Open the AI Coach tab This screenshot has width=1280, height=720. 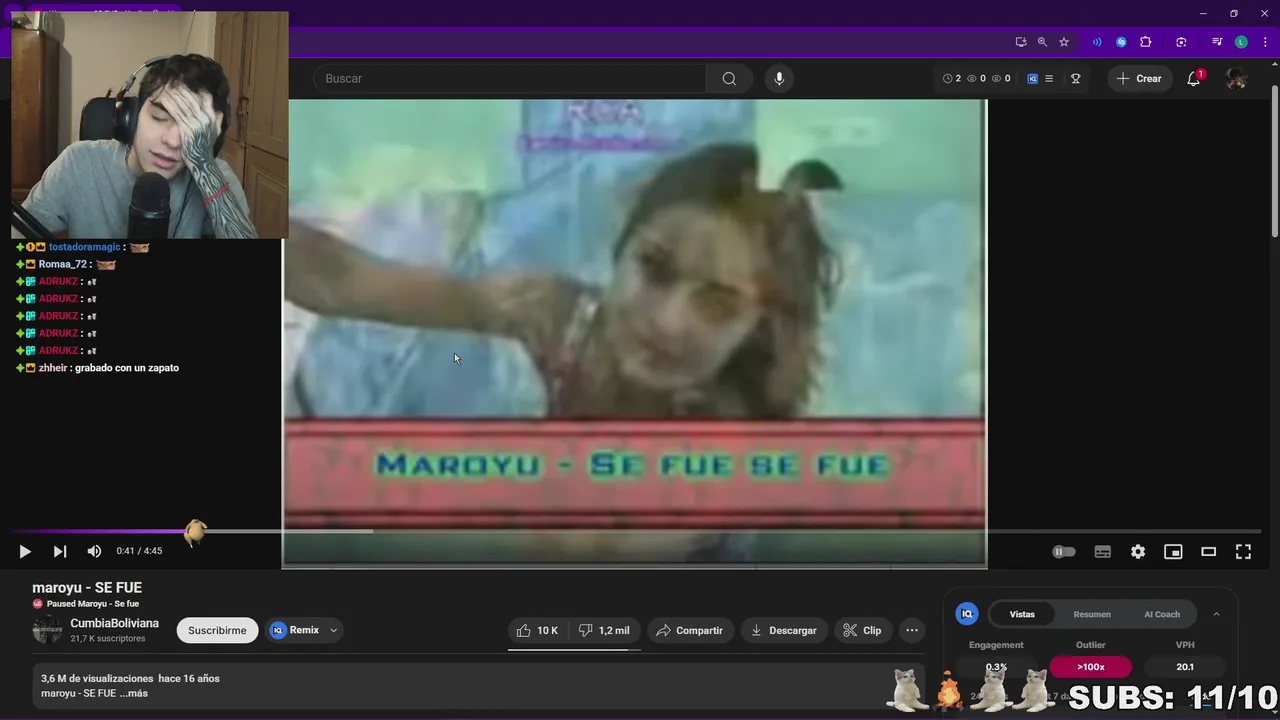pyautogui.click(x=1162, y=614)
